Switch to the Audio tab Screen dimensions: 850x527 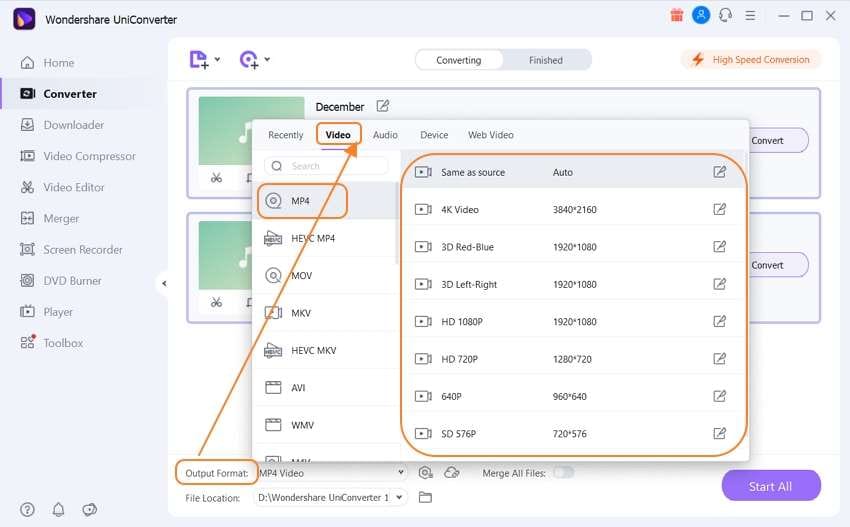[385, 135]
